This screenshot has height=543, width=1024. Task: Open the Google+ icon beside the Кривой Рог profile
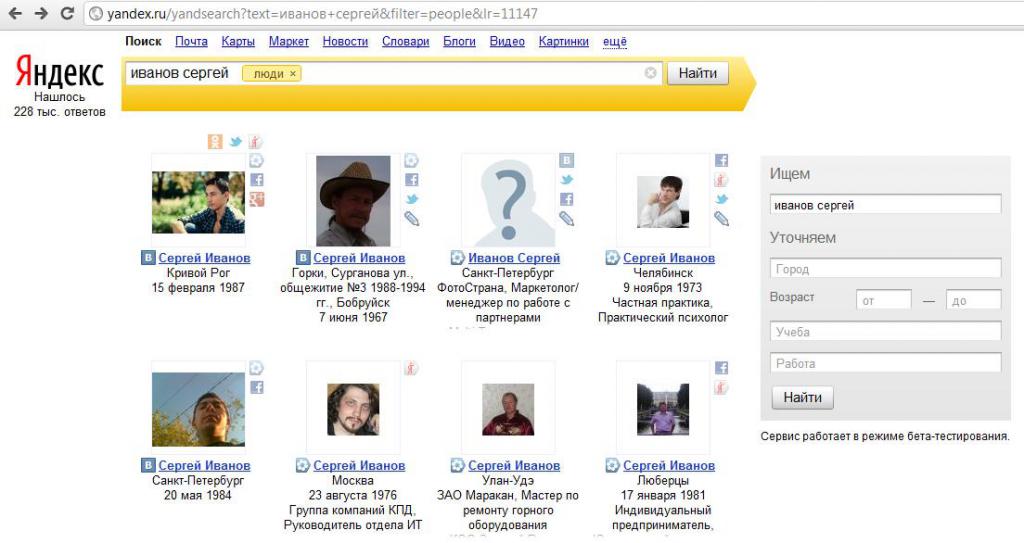click(x=257, y=199)
